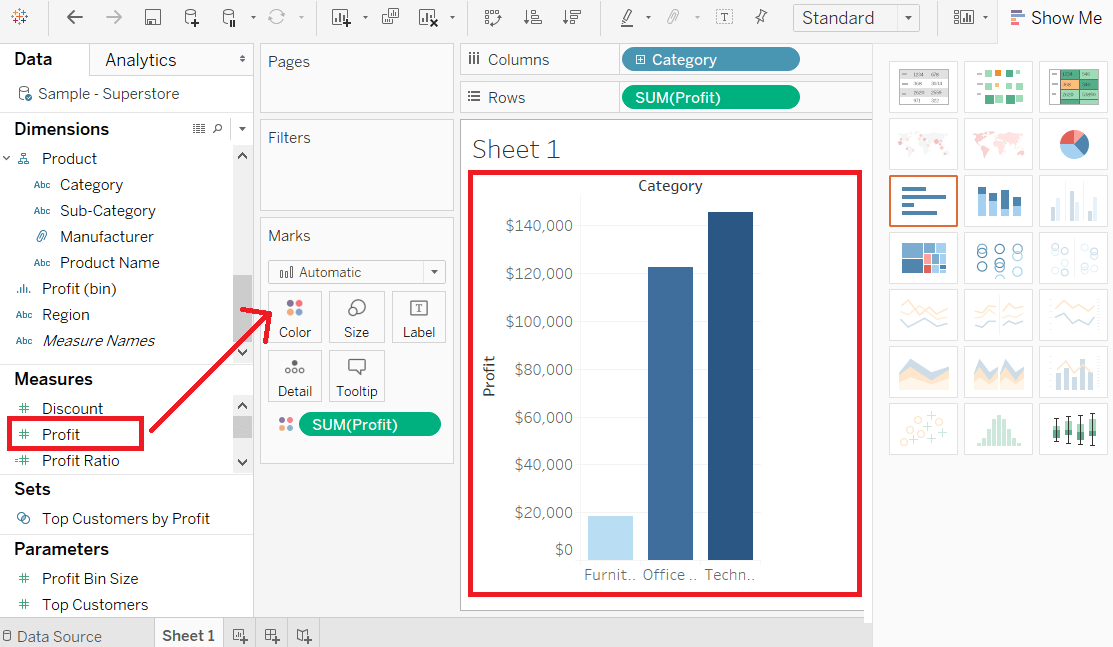Toggle show mark labels icon

[x=724, y=17]
